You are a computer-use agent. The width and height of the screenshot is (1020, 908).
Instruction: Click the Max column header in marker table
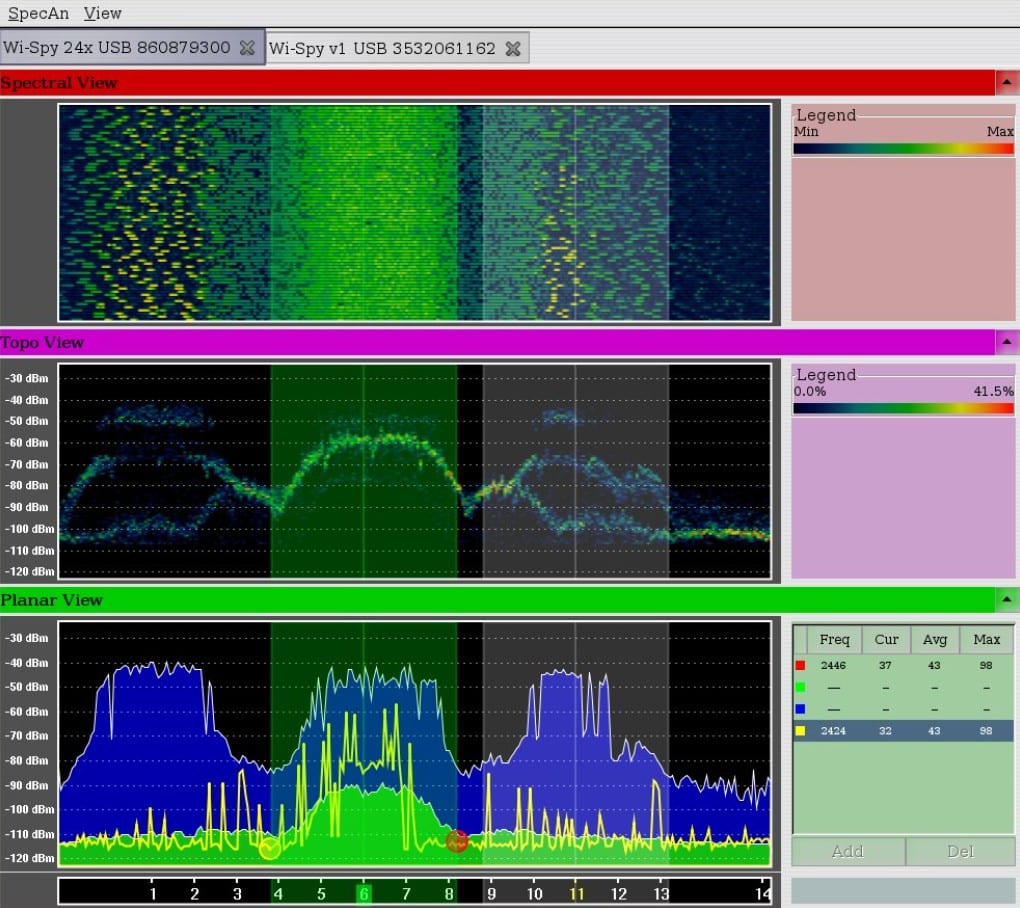point(986,640)
